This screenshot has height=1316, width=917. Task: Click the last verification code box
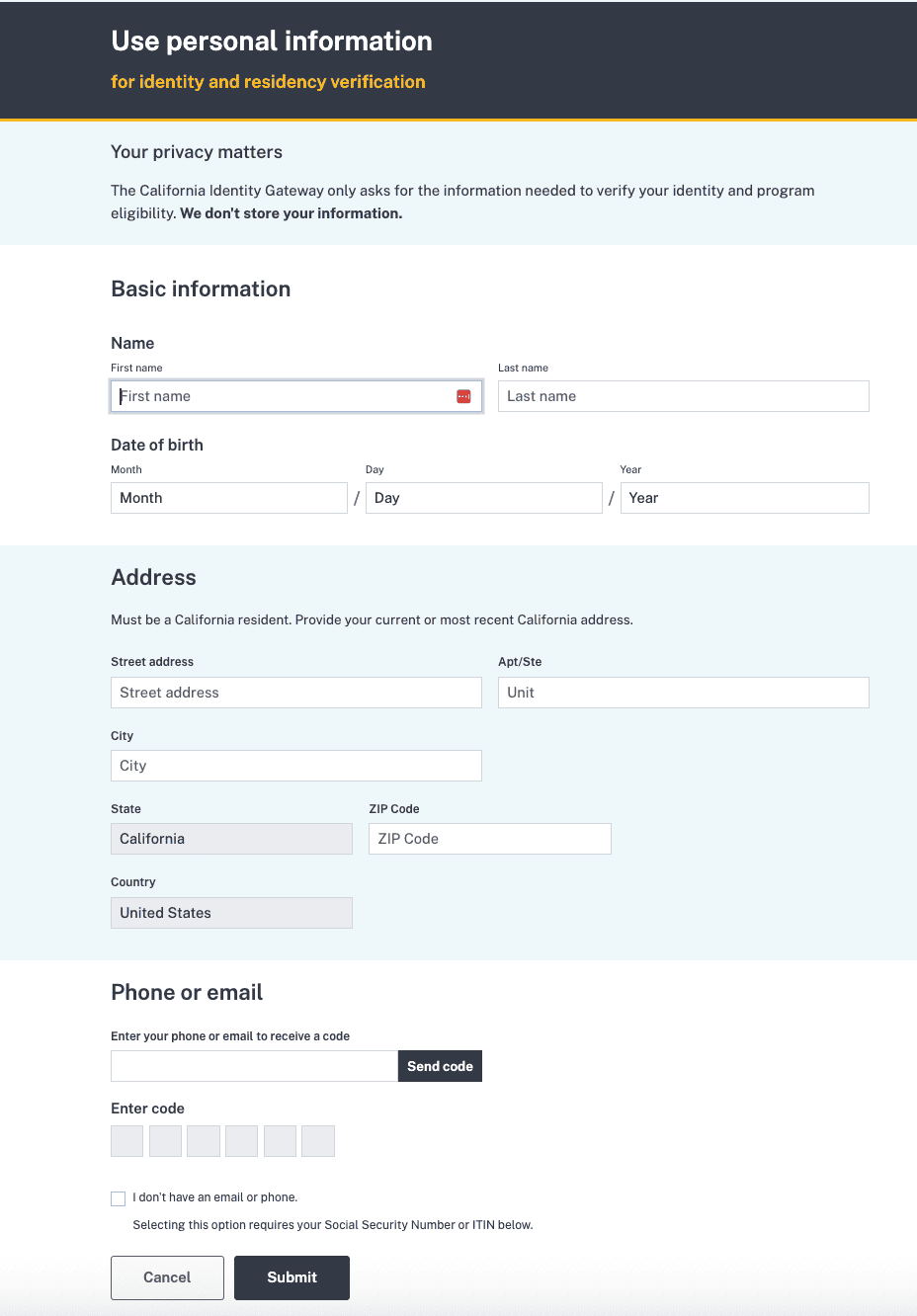click(x=318, y=1141)
